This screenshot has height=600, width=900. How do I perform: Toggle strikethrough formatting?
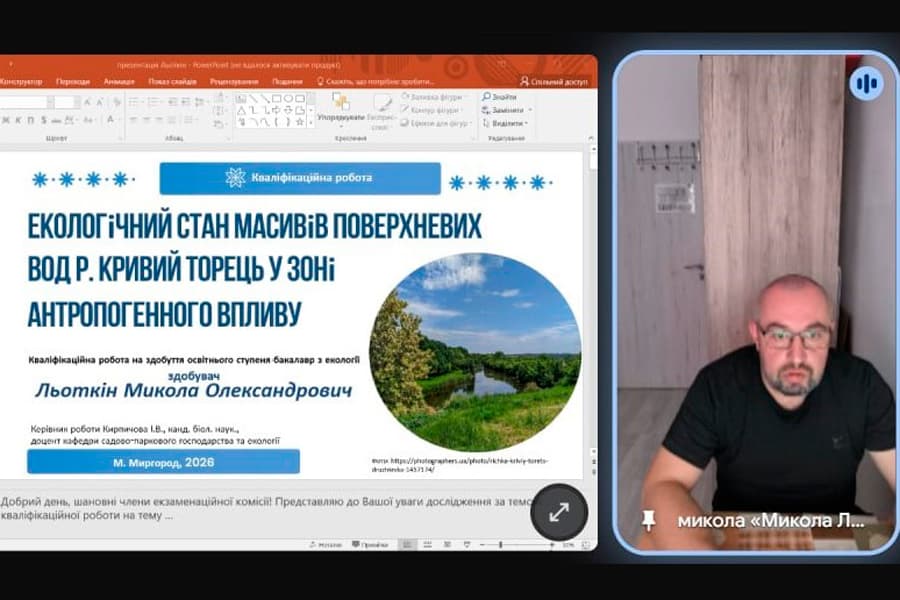coord(56,121)
